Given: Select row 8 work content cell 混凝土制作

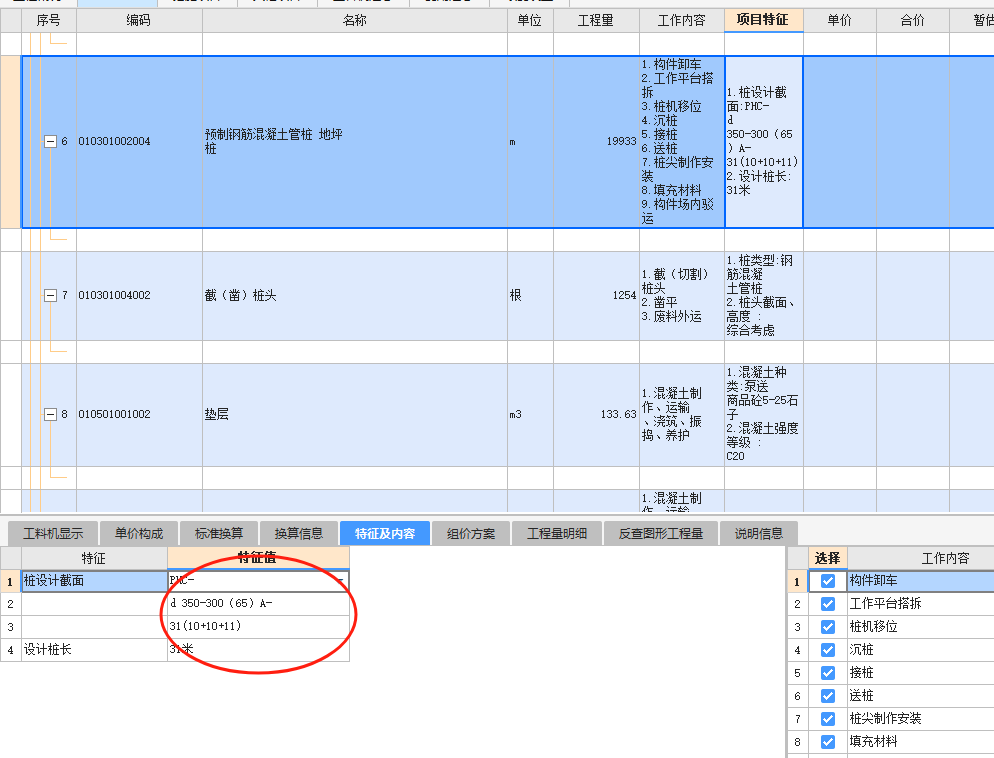Looking at the screenshot, I should tap(681, 414).
